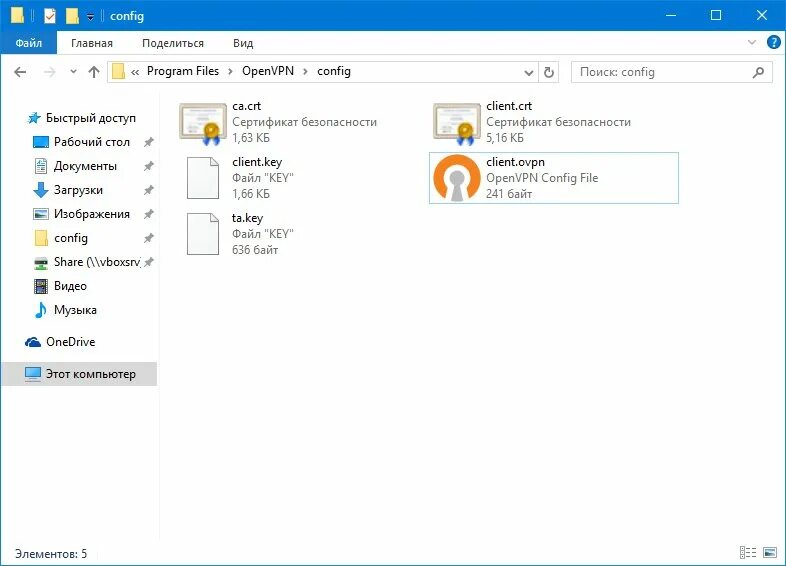Show hidden path segments via double chevron
Screen dimensions: 786x566
coord(135,72)
